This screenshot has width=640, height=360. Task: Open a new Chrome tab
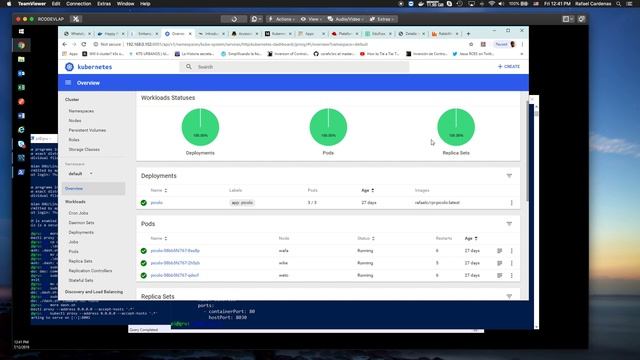468,33
